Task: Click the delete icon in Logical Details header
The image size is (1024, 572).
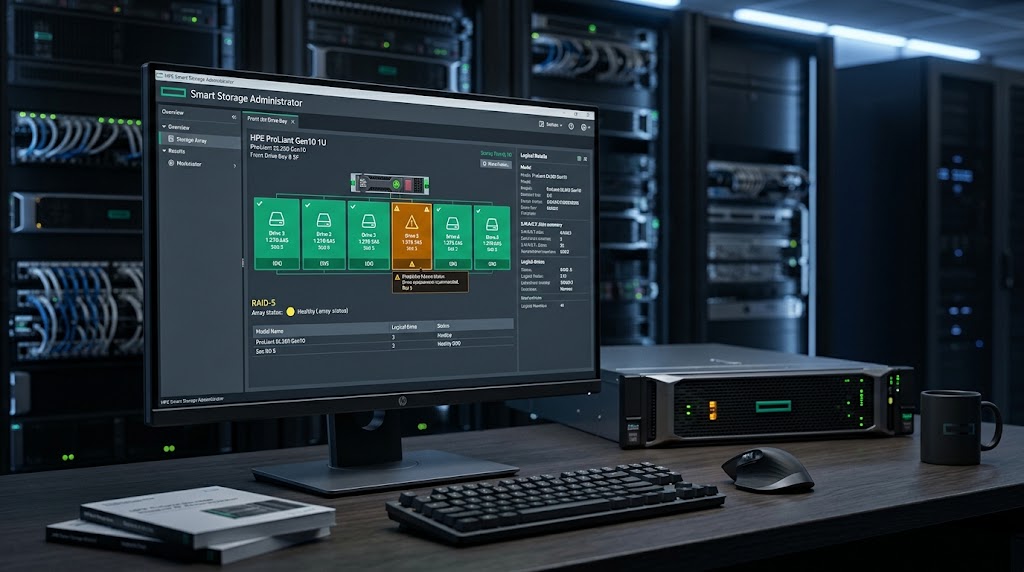Action: coord(579,159)
